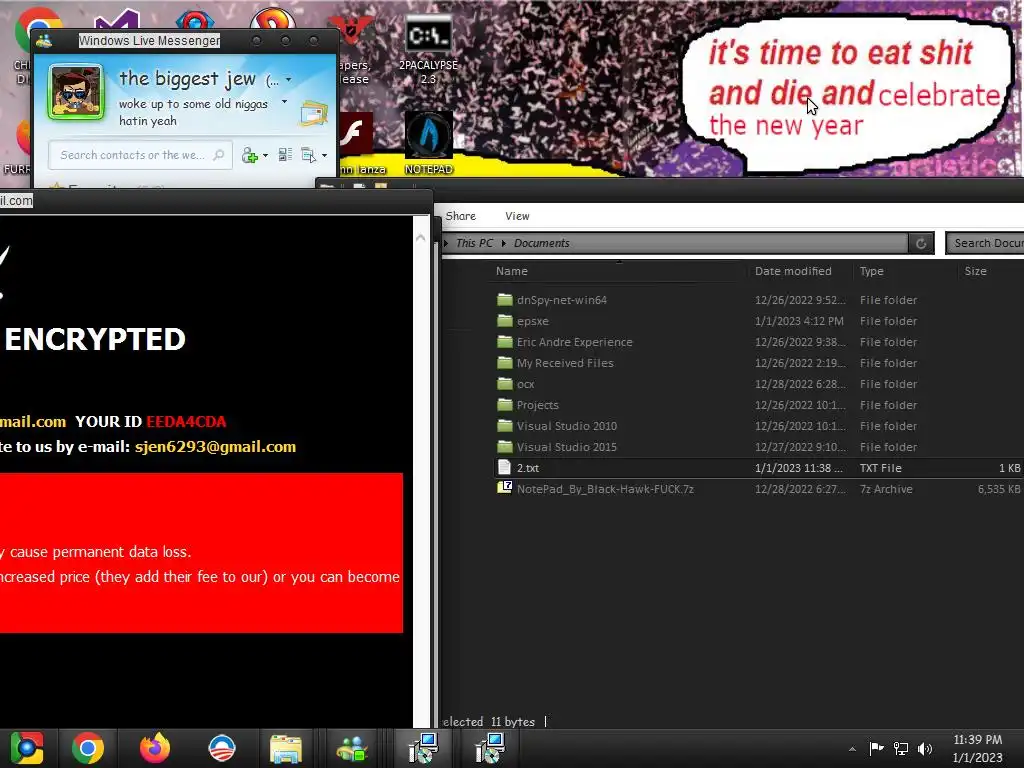1024x768 pixels.
Task: Open the taskbar clock showing 11:39 PM
Action: (x=978, y=748)
